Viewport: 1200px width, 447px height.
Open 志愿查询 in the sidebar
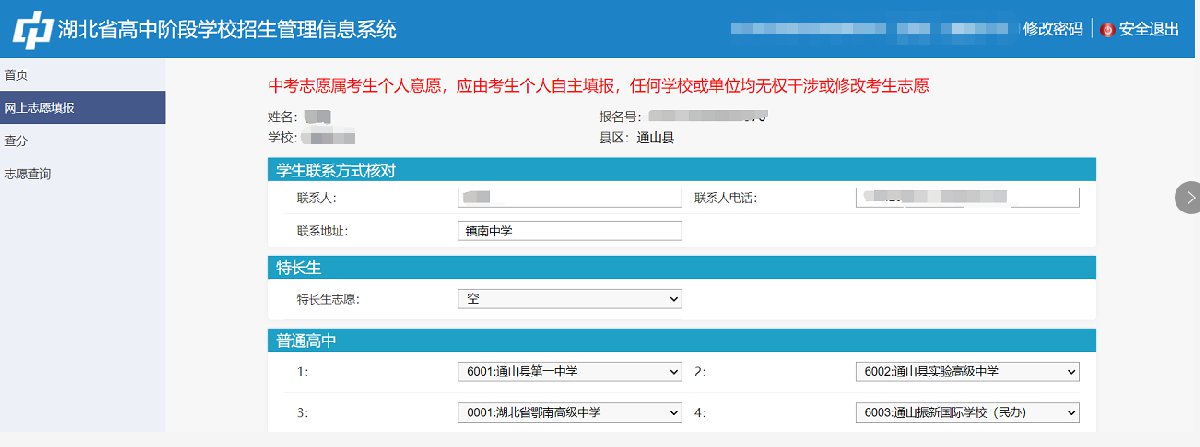tap(28, 174)
